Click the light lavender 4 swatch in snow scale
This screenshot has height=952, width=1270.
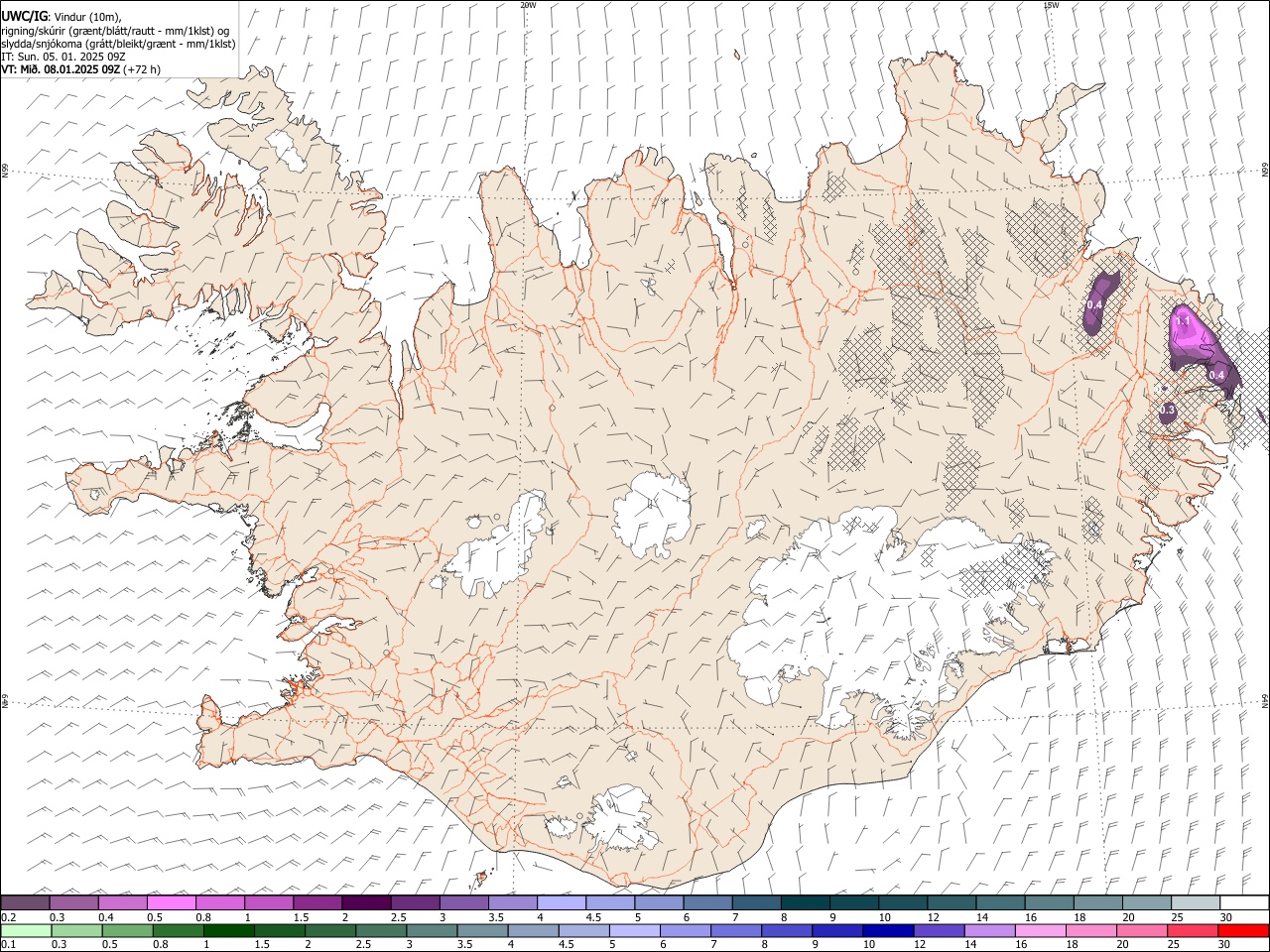tap(562, 903)
